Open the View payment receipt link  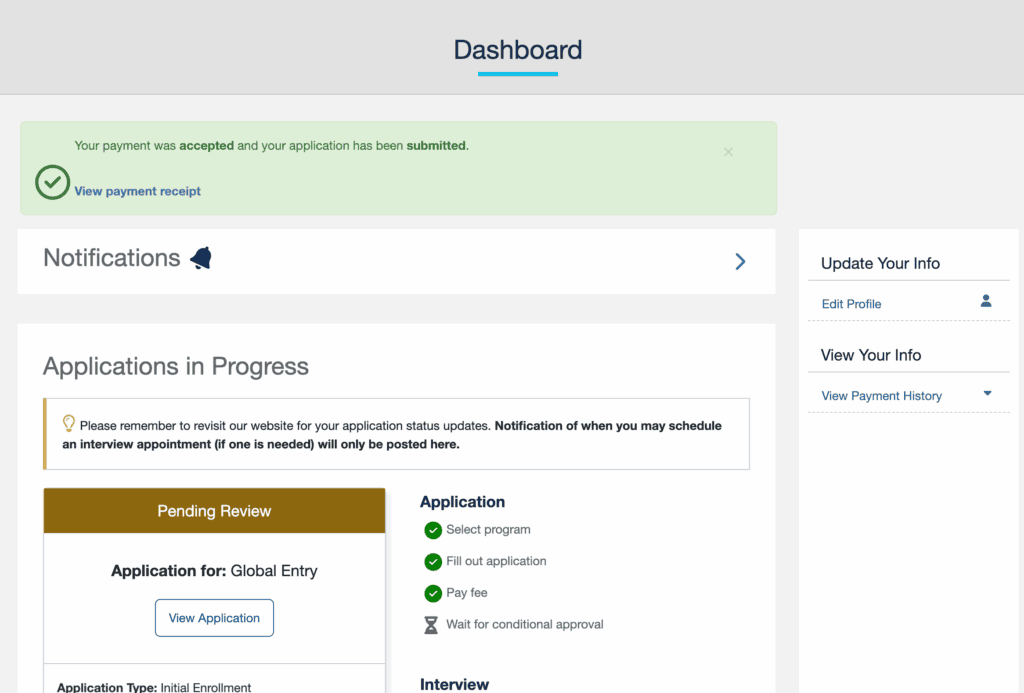(138, 191)
